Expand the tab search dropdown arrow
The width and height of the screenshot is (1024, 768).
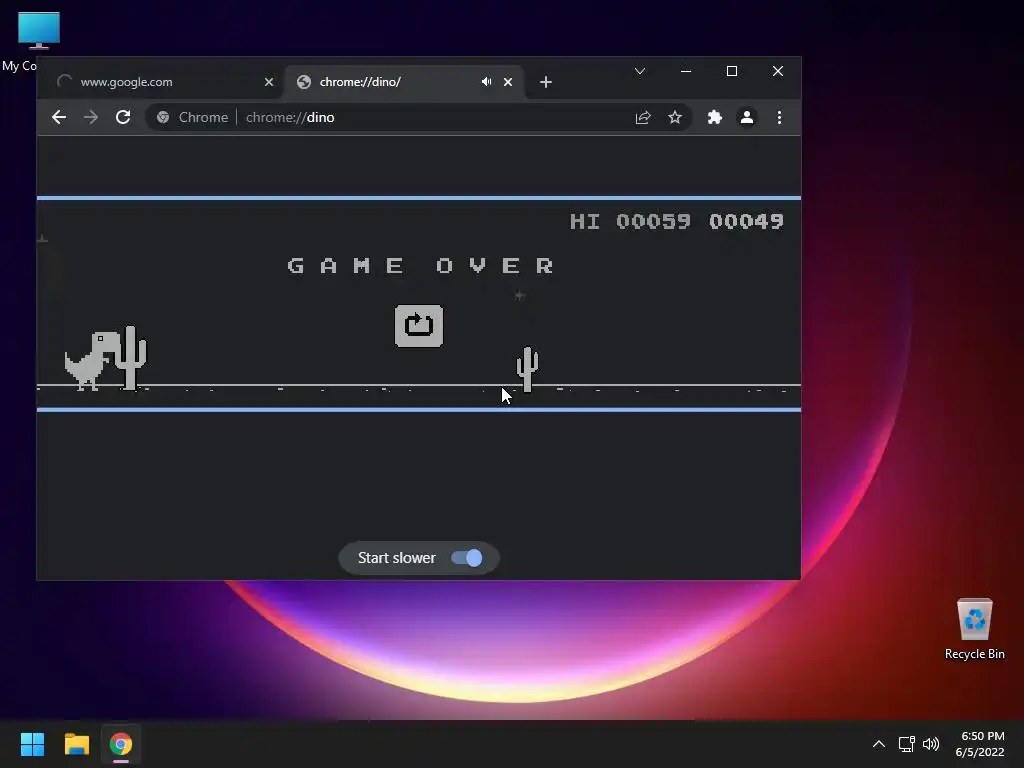click(x=640, y=71)
